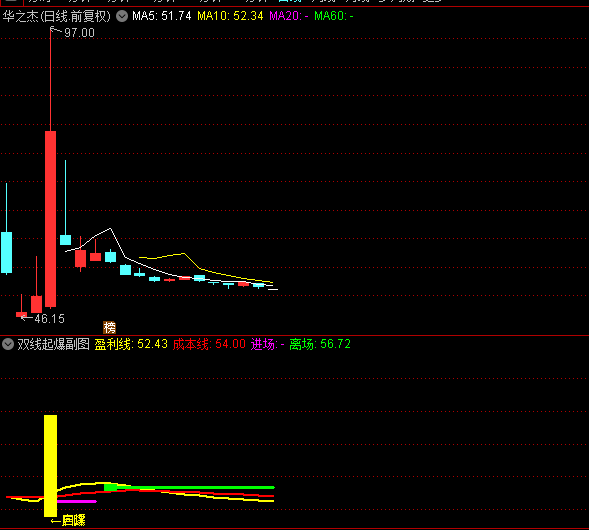
Task: Click the green 离场 band in sub-chart
Action: (x=189, y=488)
